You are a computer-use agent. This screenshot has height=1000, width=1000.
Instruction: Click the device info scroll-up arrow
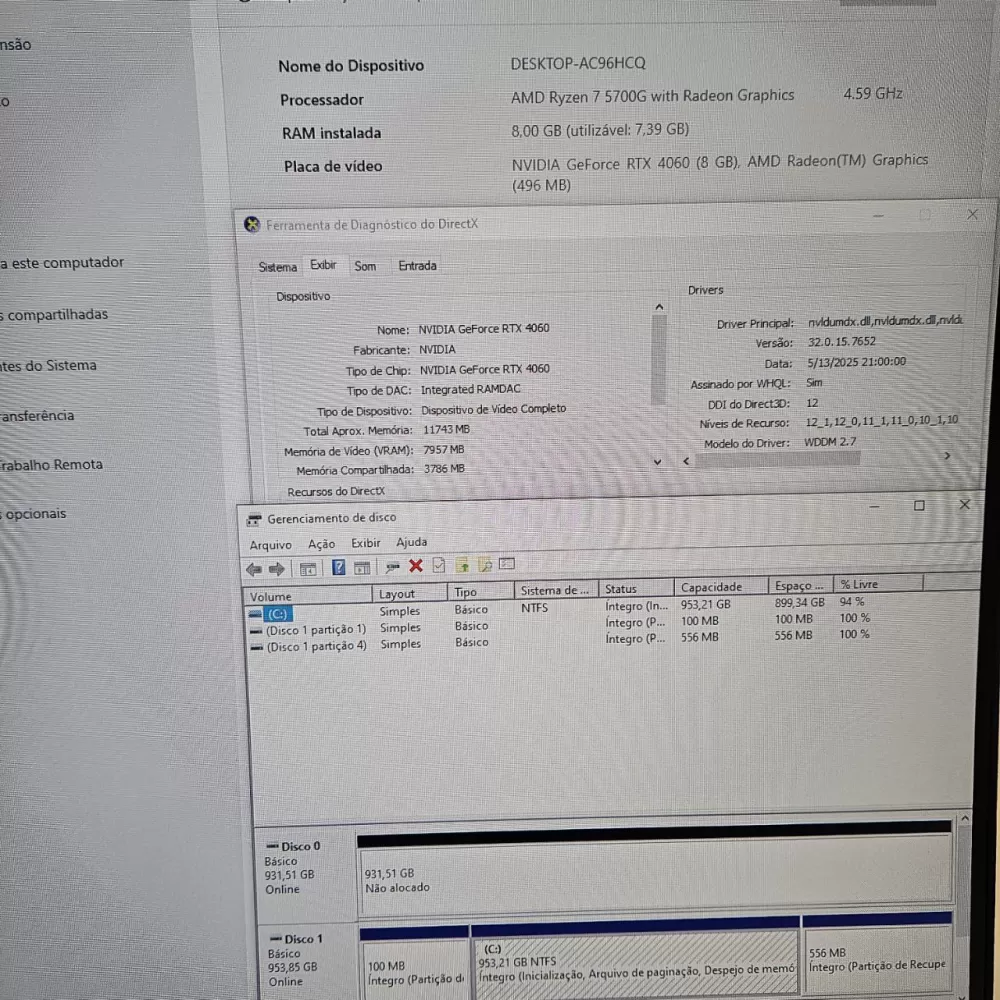[659, 307]
